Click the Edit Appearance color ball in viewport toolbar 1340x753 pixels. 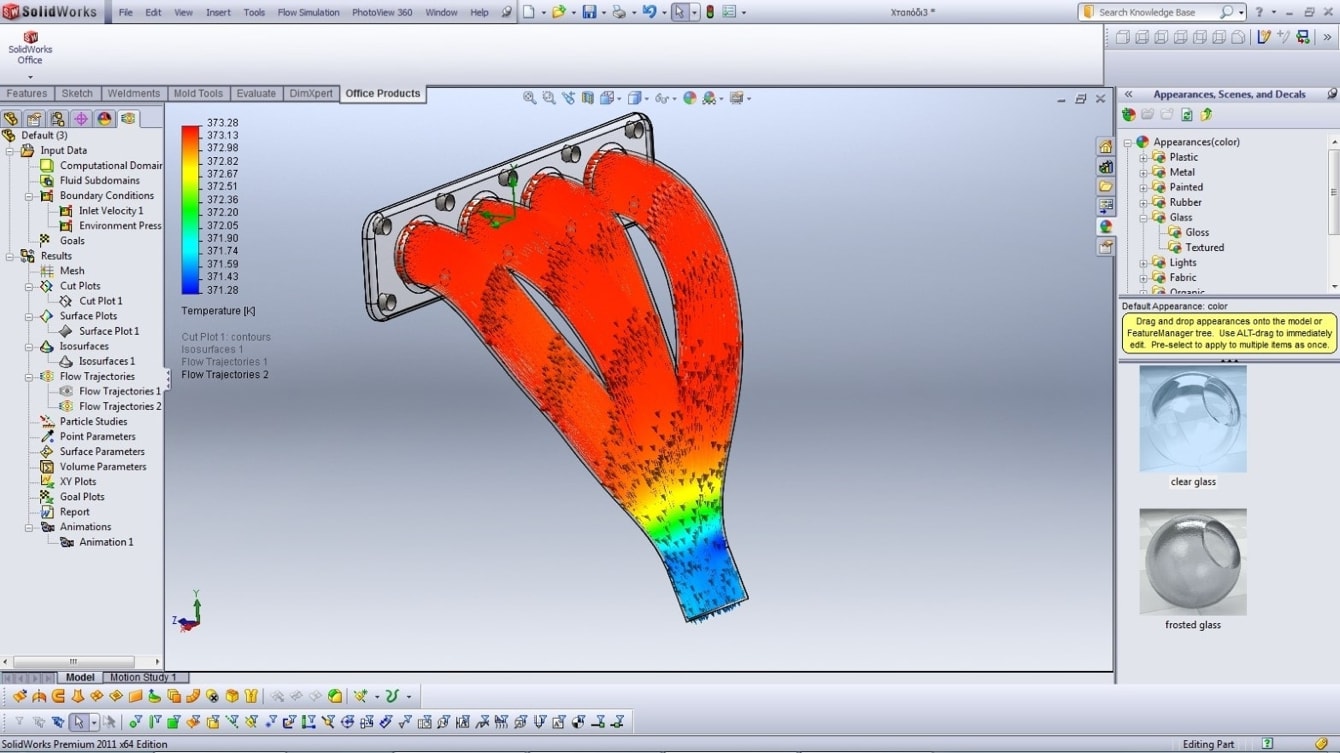(690, 98)
